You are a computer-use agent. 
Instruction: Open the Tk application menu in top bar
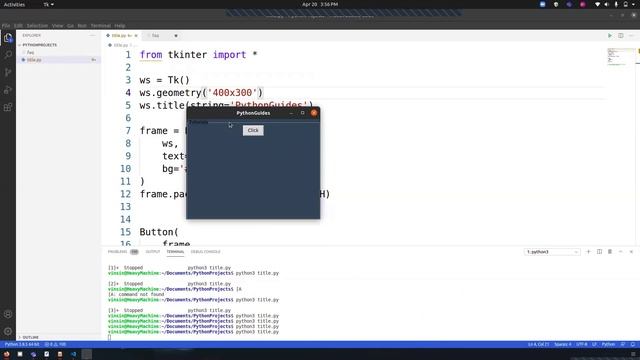point(48,4)
